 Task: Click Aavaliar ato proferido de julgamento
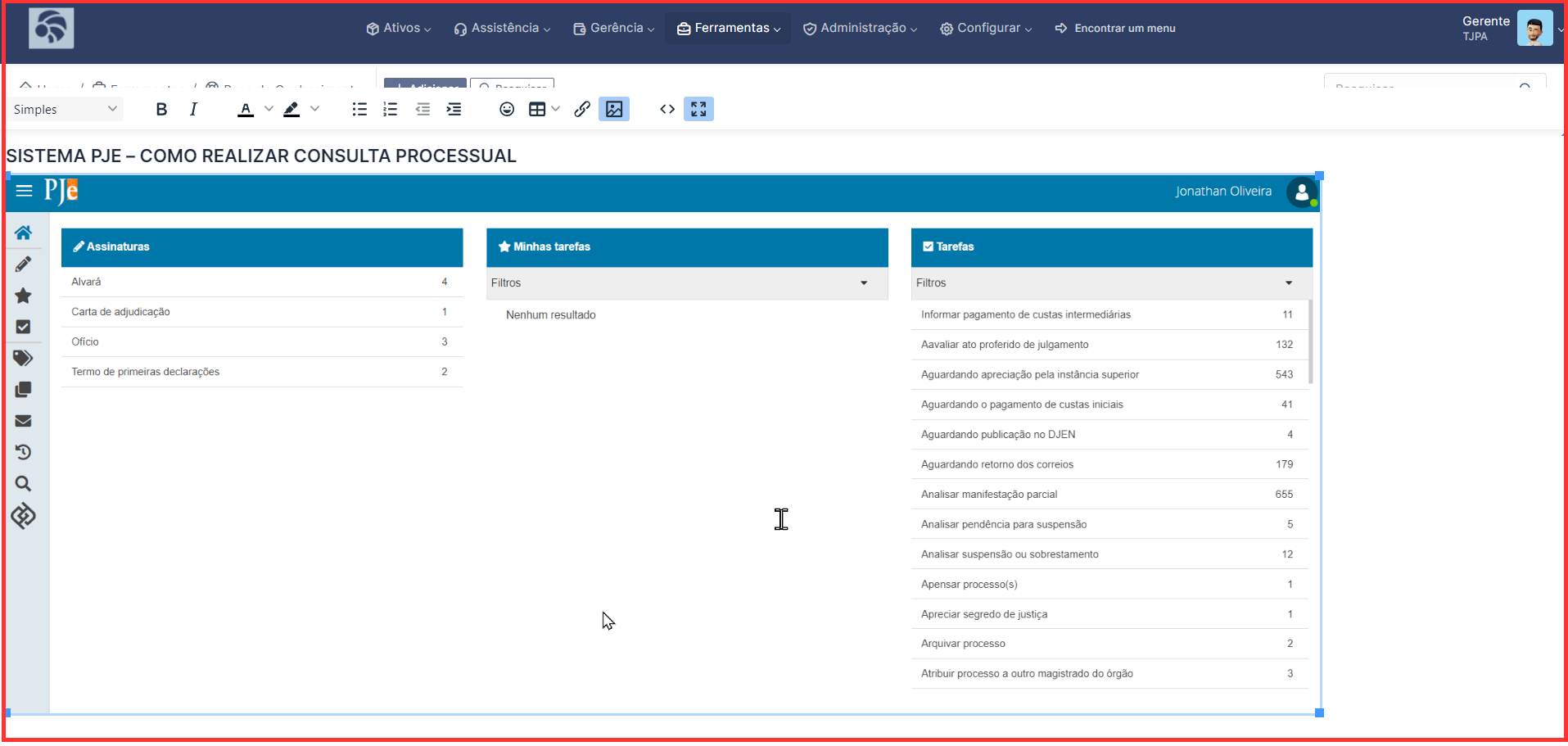point(1109,345)
